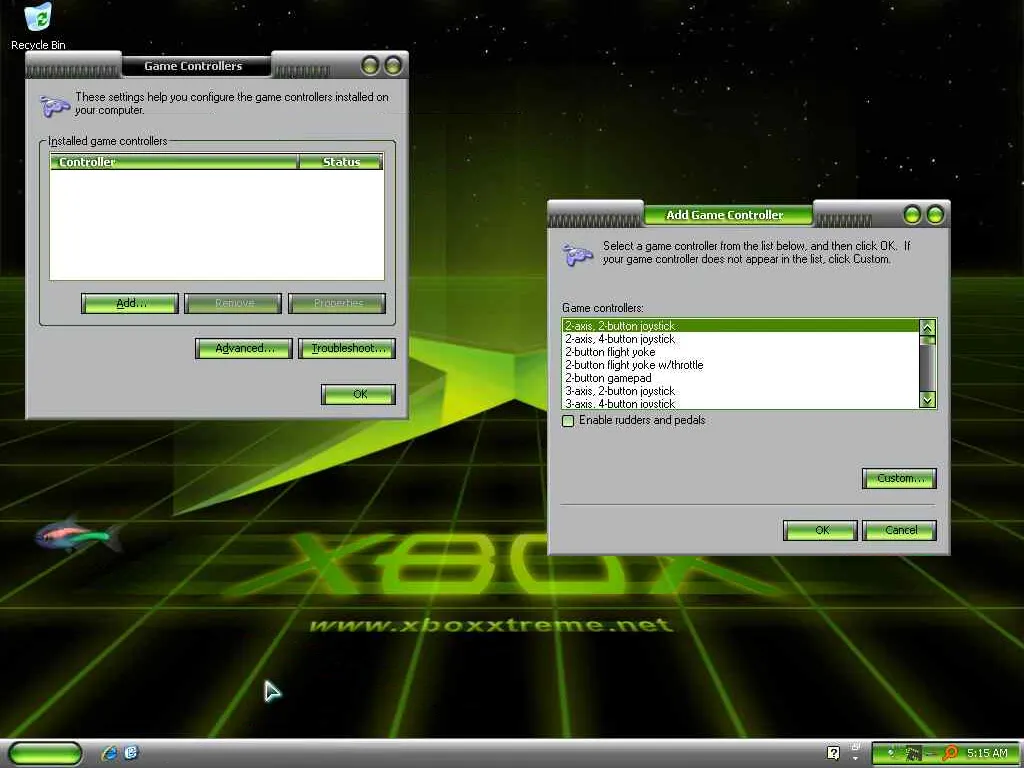Open the taskbar dropdown arrow below printer icon
The width and height of the screenshot is (1024, 768).
[856, 759]
